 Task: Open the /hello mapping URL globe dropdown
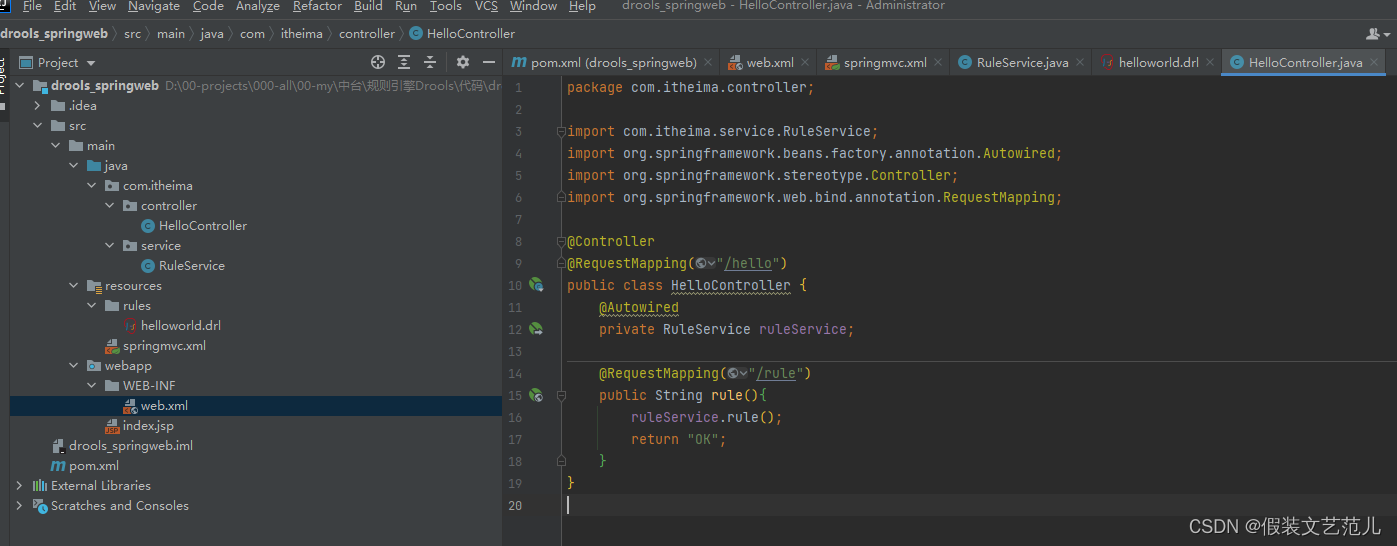pyautogui.click(x=705, y=263)
